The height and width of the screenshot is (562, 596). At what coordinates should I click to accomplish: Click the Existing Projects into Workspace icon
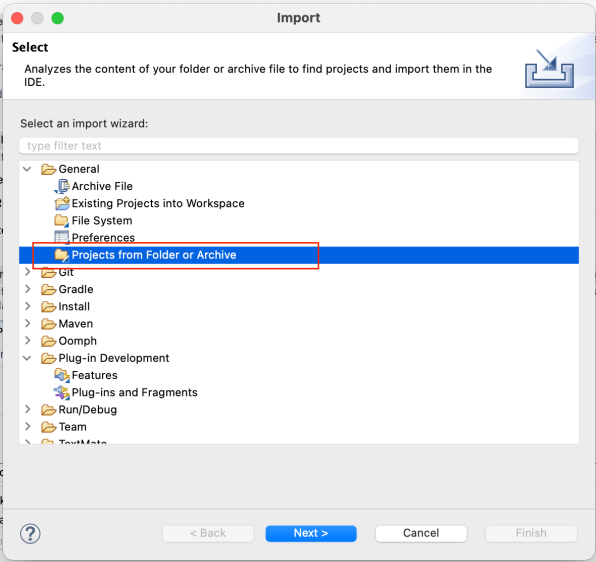(x=62, y=203)
